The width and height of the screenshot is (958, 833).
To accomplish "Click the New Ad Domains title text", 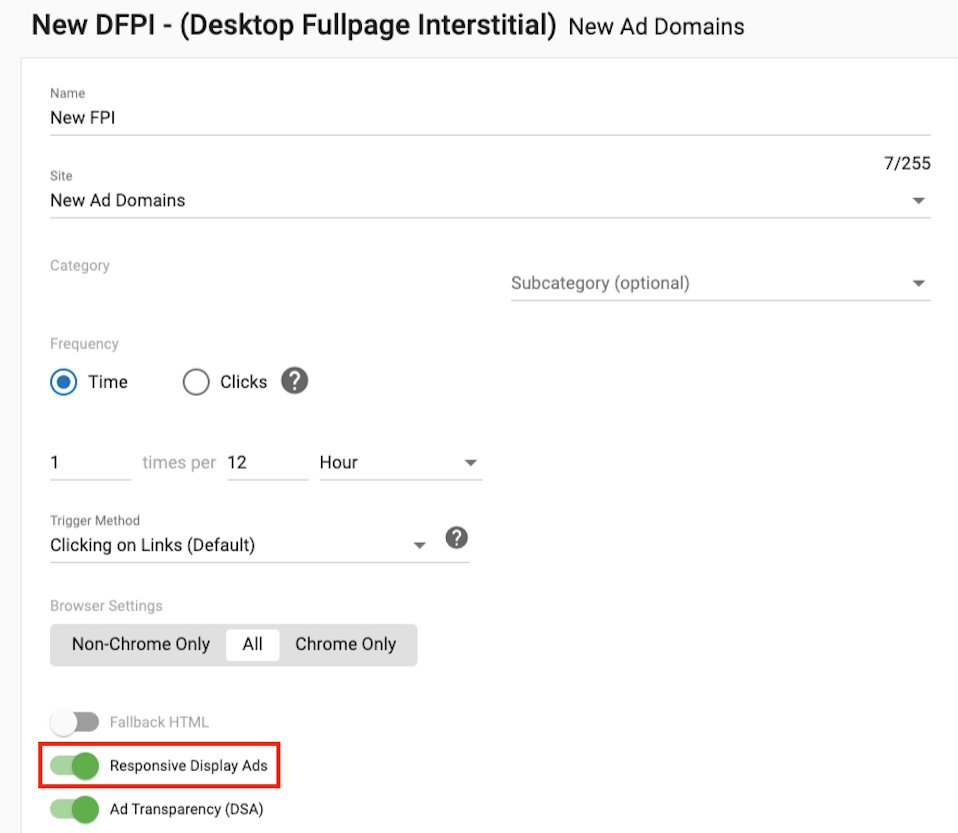I will [x=656, y=26].
